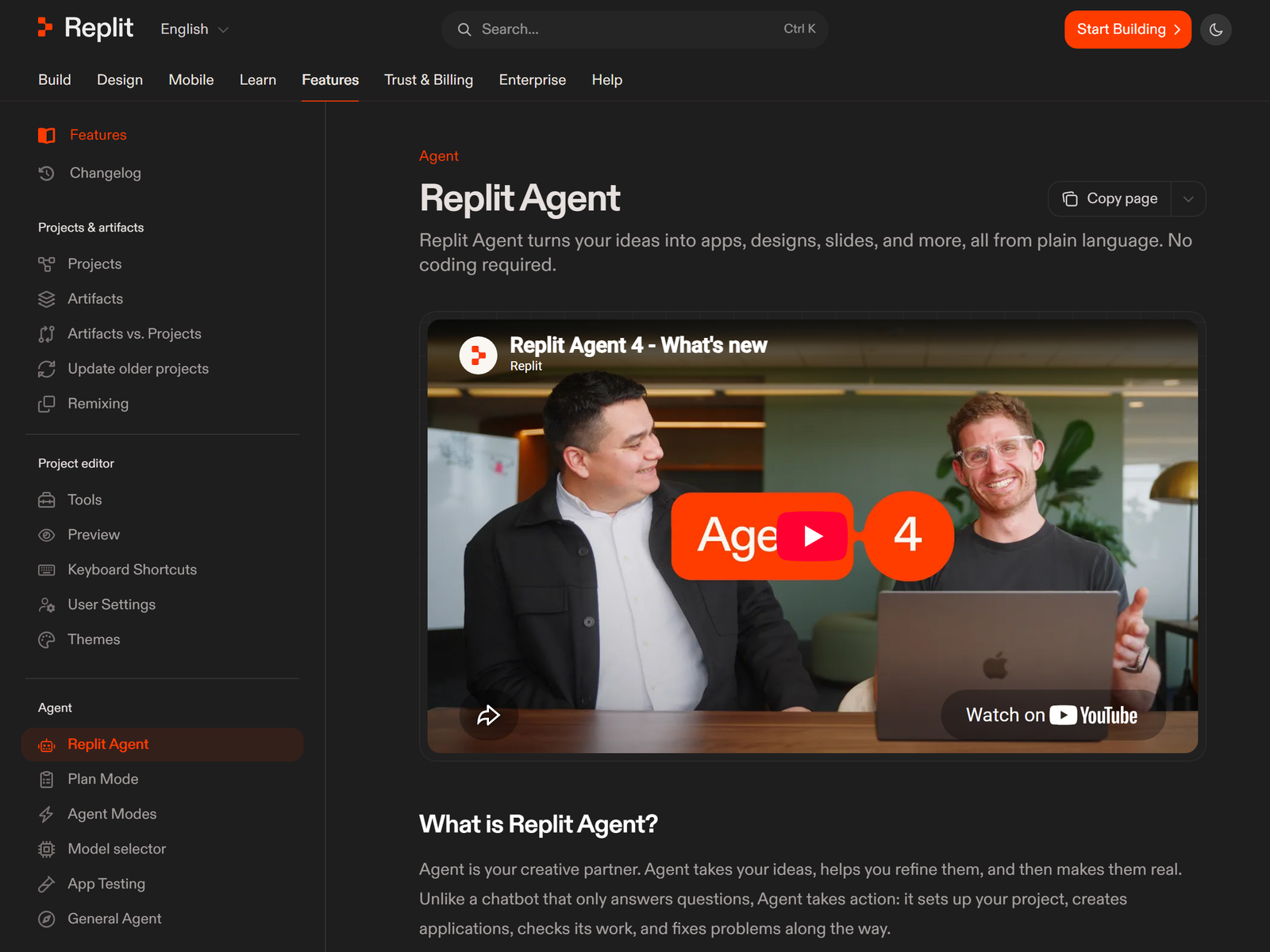1270x952 pixels.
Task: Click the Start Building button
Action: 1128,29
